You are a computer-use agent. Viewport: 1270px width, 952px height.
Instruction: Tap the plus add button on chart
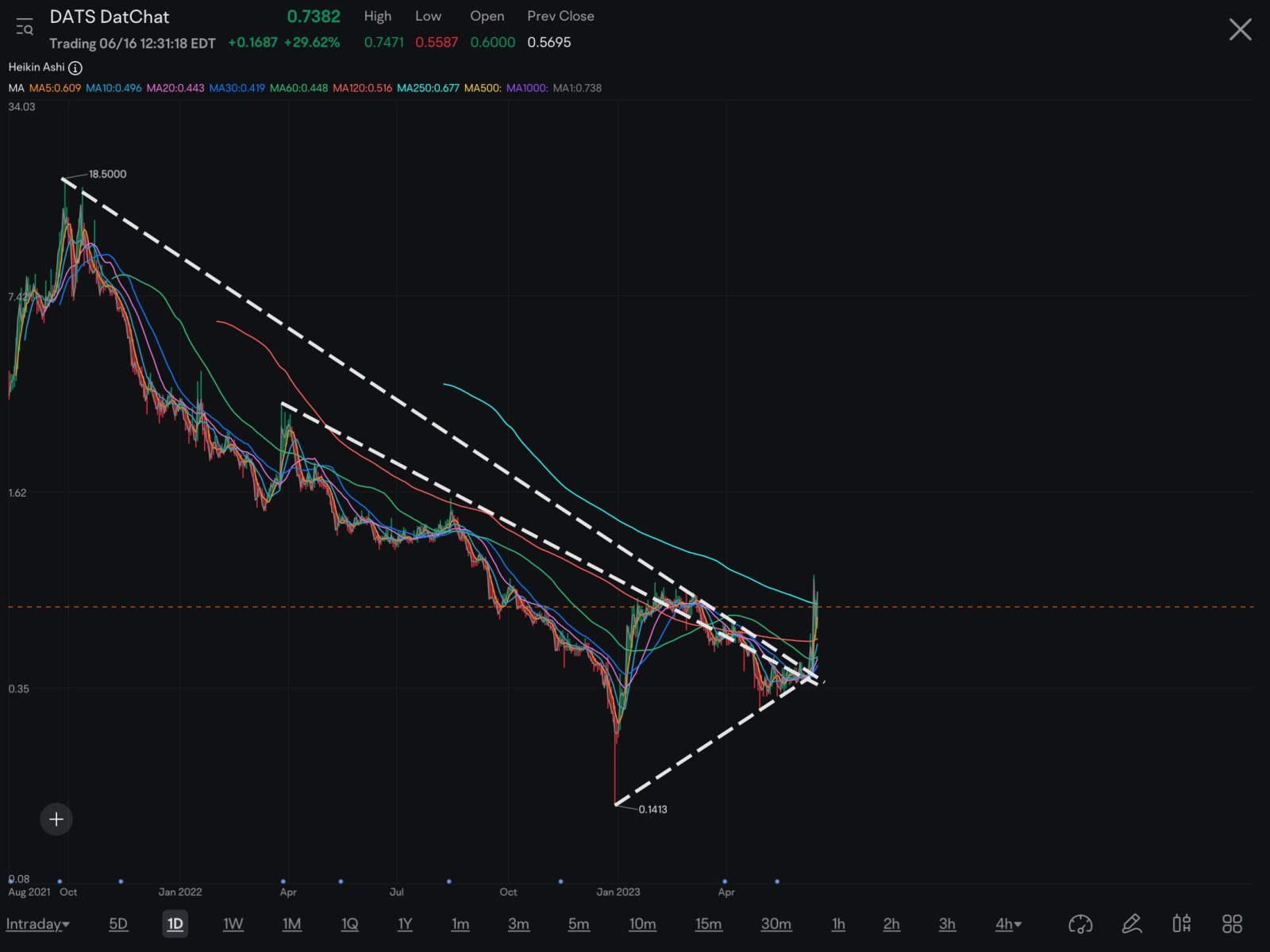click(56, 820)
